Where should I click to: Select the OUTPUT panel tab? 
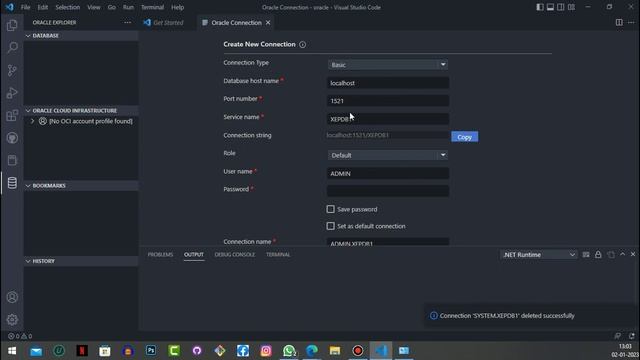194,255
